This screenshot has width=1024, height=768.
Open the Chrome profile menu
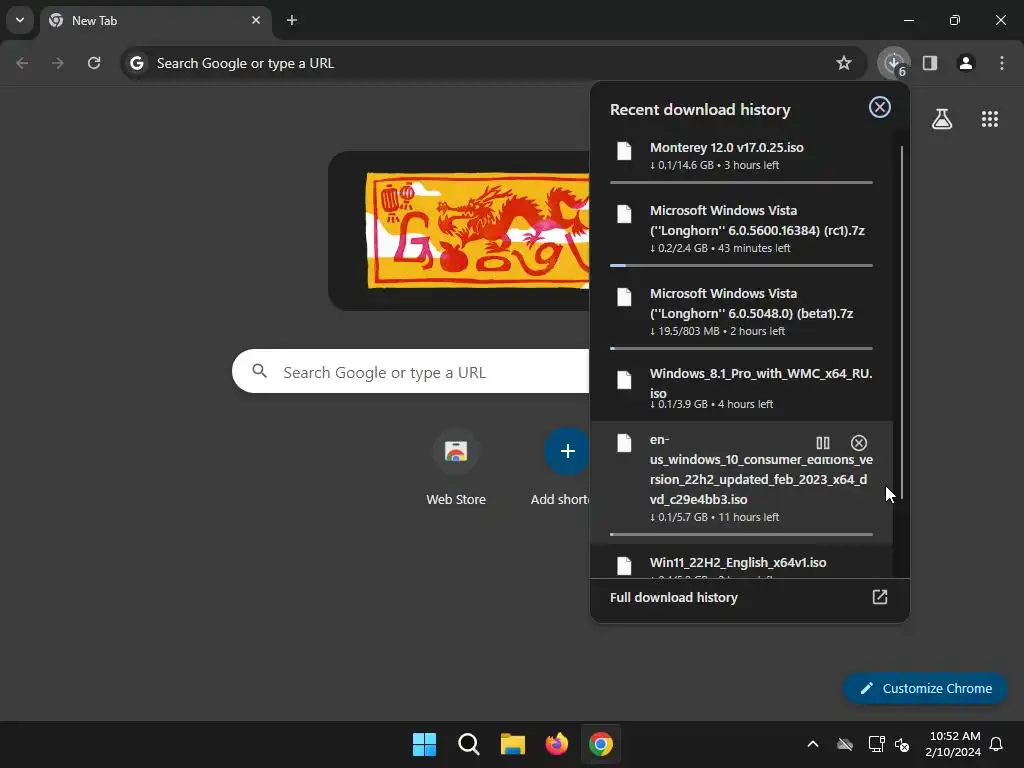click(966, 63)
